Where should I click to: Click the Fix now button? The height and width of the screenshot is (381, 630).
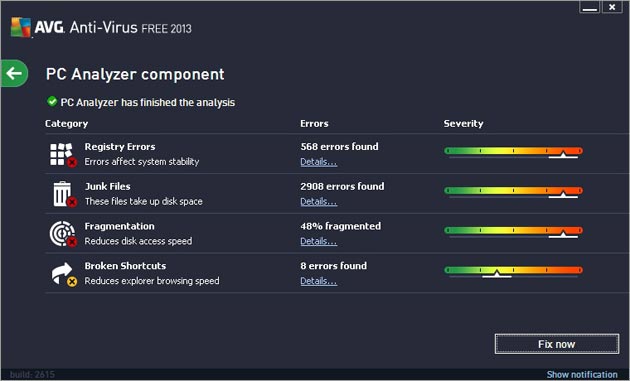coord(557,344)
